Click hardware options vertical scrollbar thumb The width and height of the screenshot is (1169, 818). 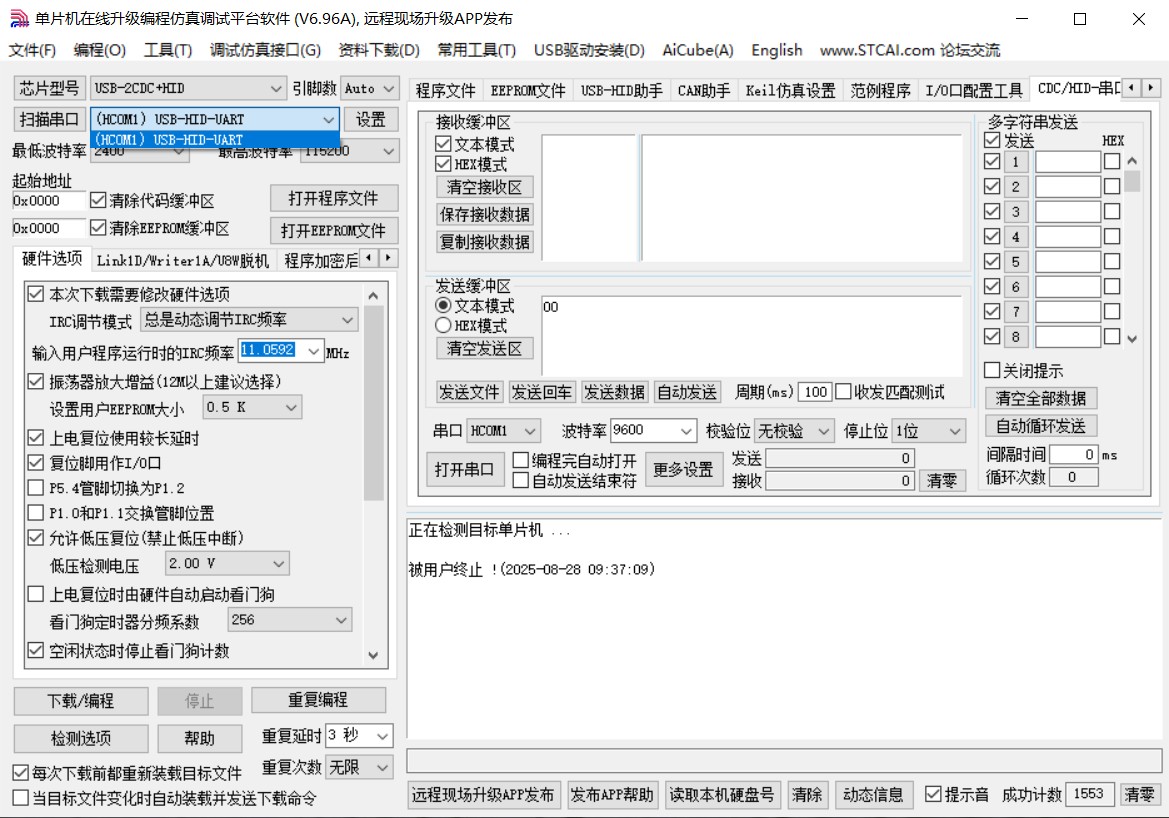(374, 403)
